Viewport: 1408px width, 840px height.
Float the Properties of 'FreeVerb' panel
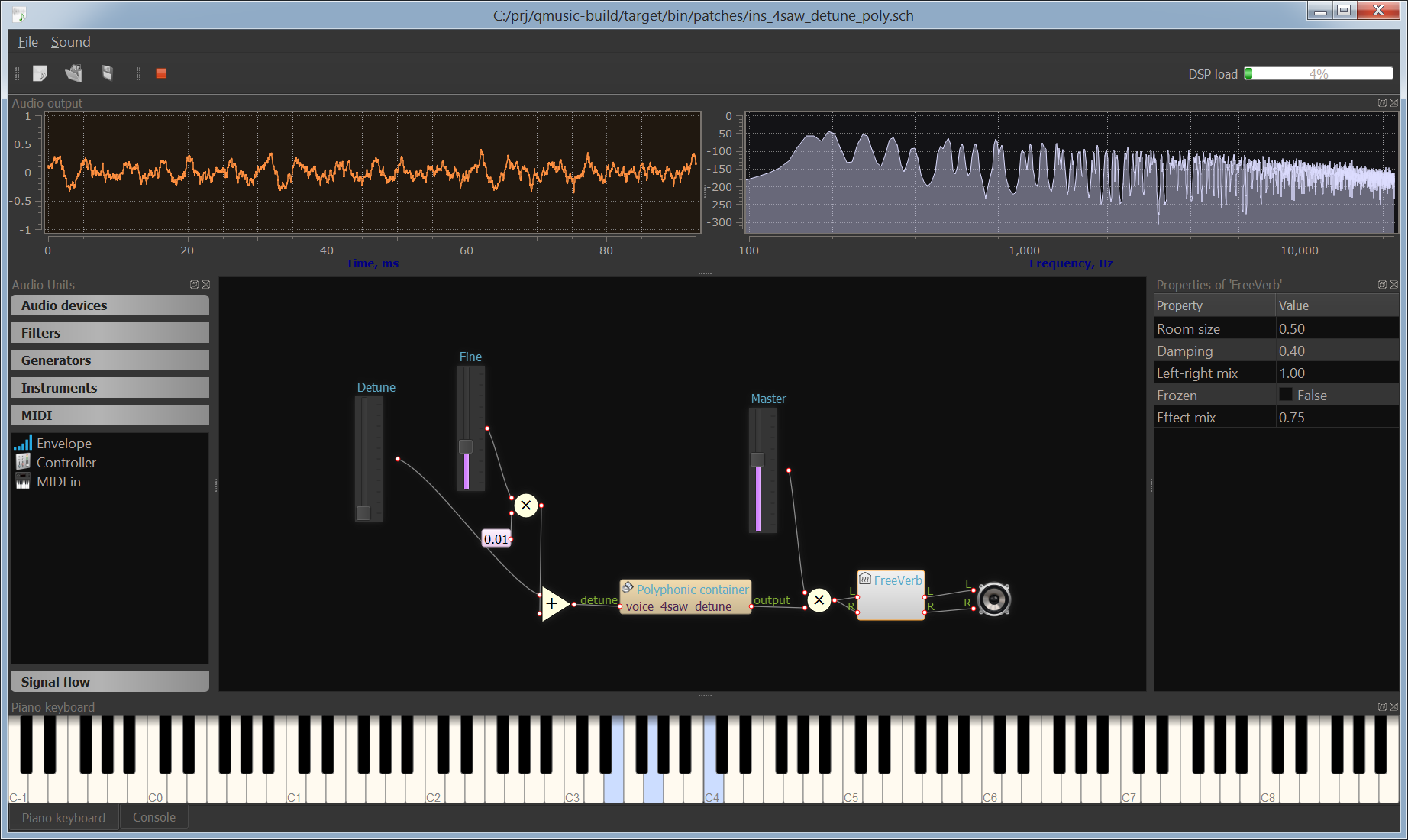(x=1382, y=284)
